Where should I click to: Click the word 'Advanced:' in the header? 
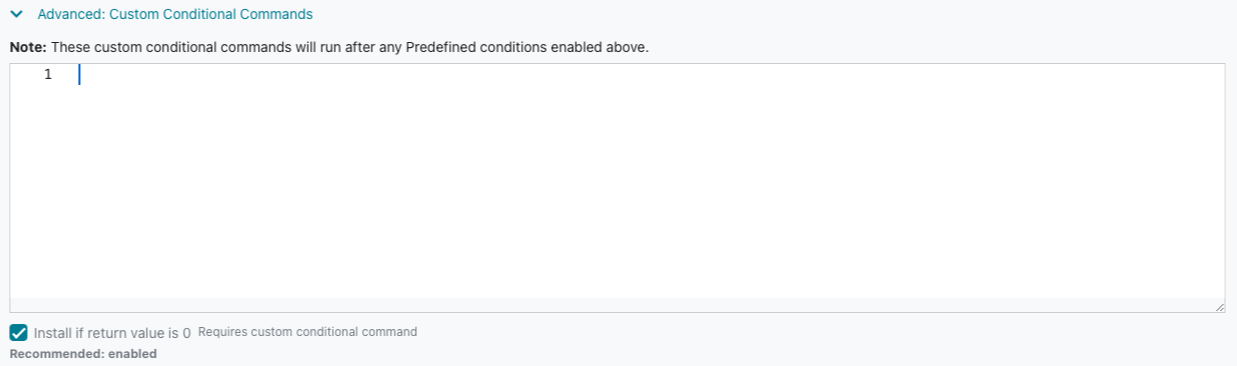tap(69, 15)
